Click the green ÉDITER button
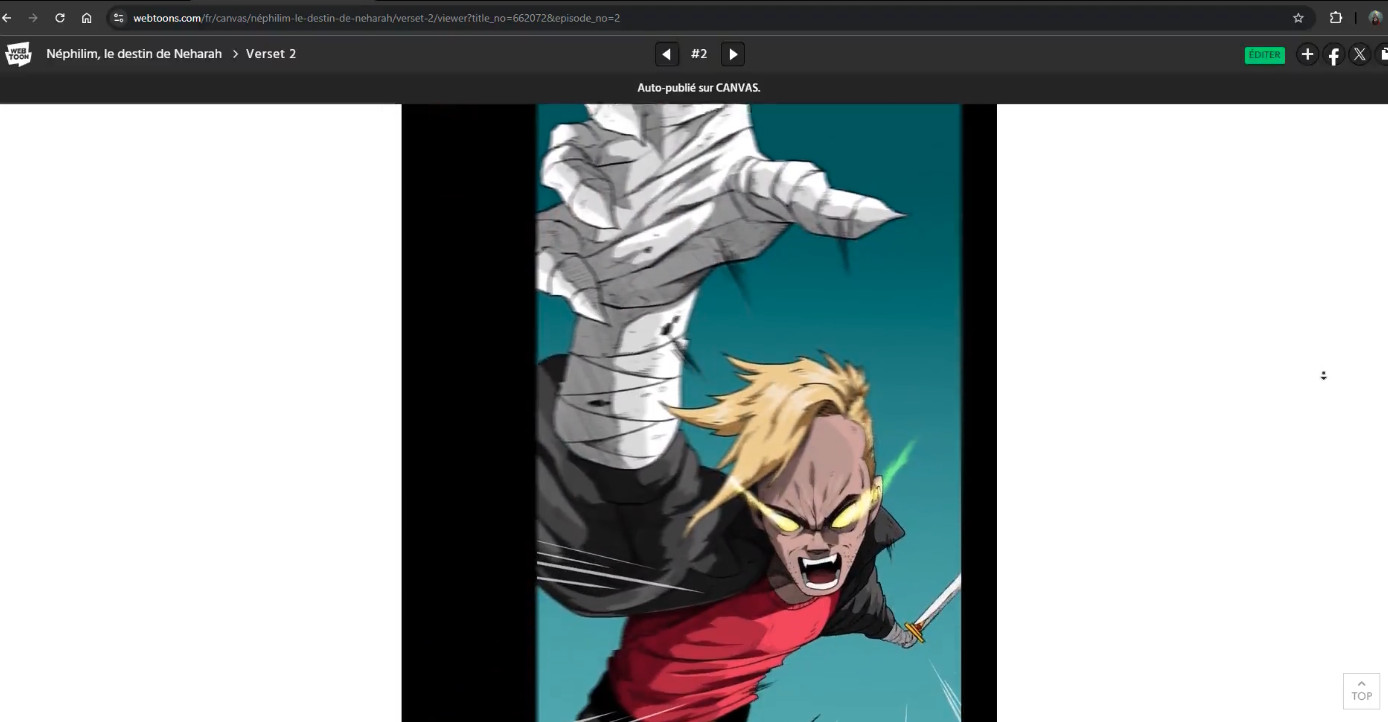 (1264, 55)
